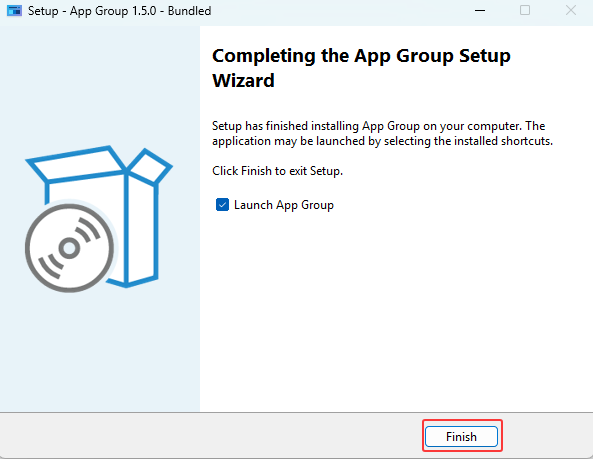This screenshot has width=593, height=459.
Task: Click the box and disc installer illustration
Action: (99, 219)
